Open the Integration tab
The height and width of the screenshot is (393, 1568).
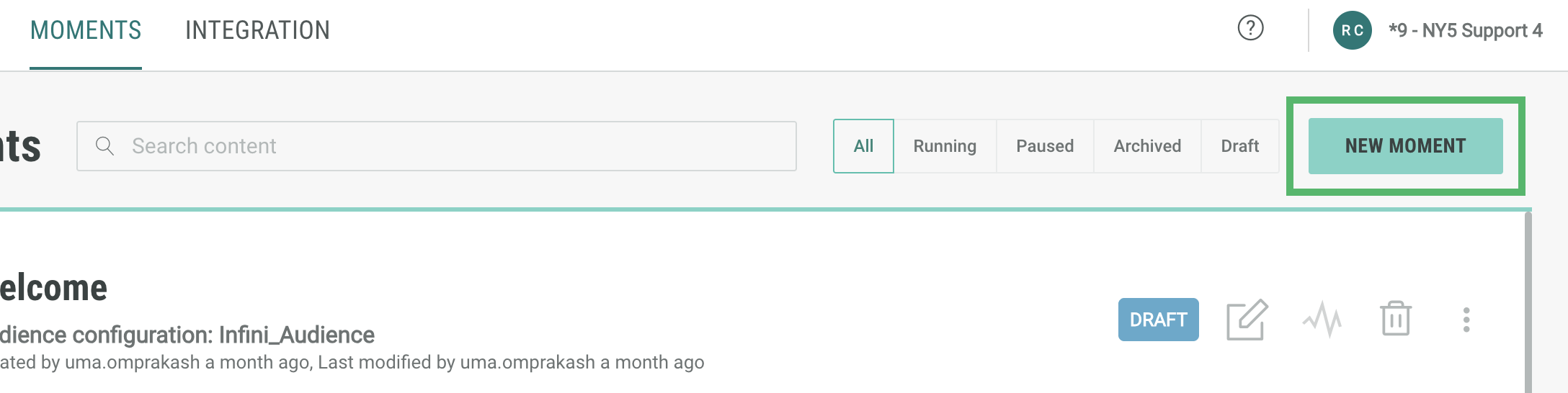[257, 30]
